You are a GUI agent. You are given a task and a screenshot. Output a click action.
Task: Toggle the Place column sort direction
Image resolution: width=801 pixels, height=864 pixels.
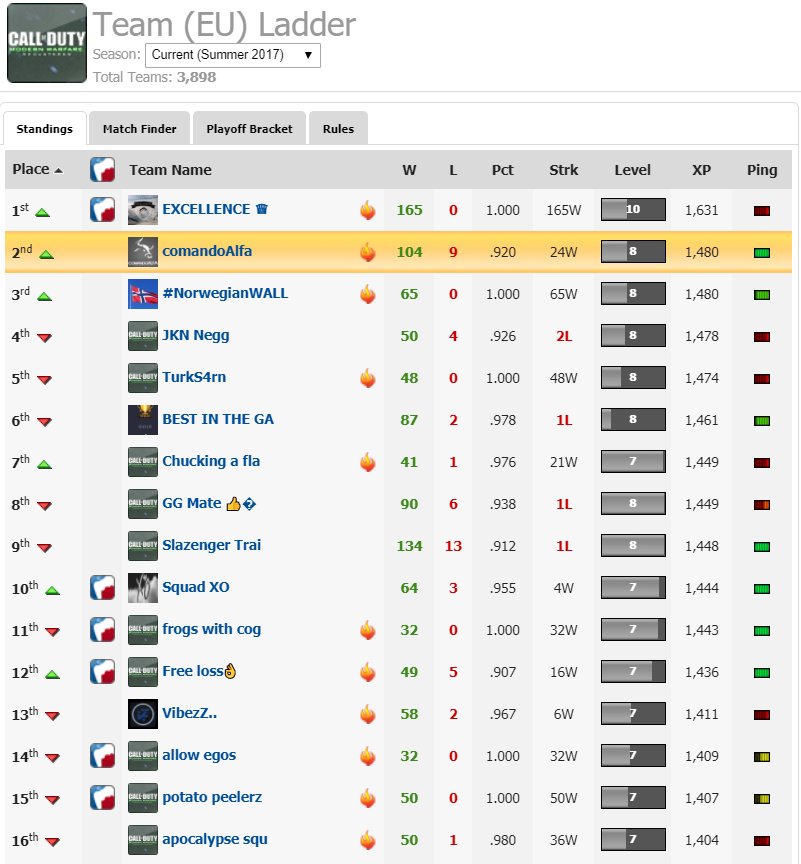pyautogui.click(x=41, y=170)
